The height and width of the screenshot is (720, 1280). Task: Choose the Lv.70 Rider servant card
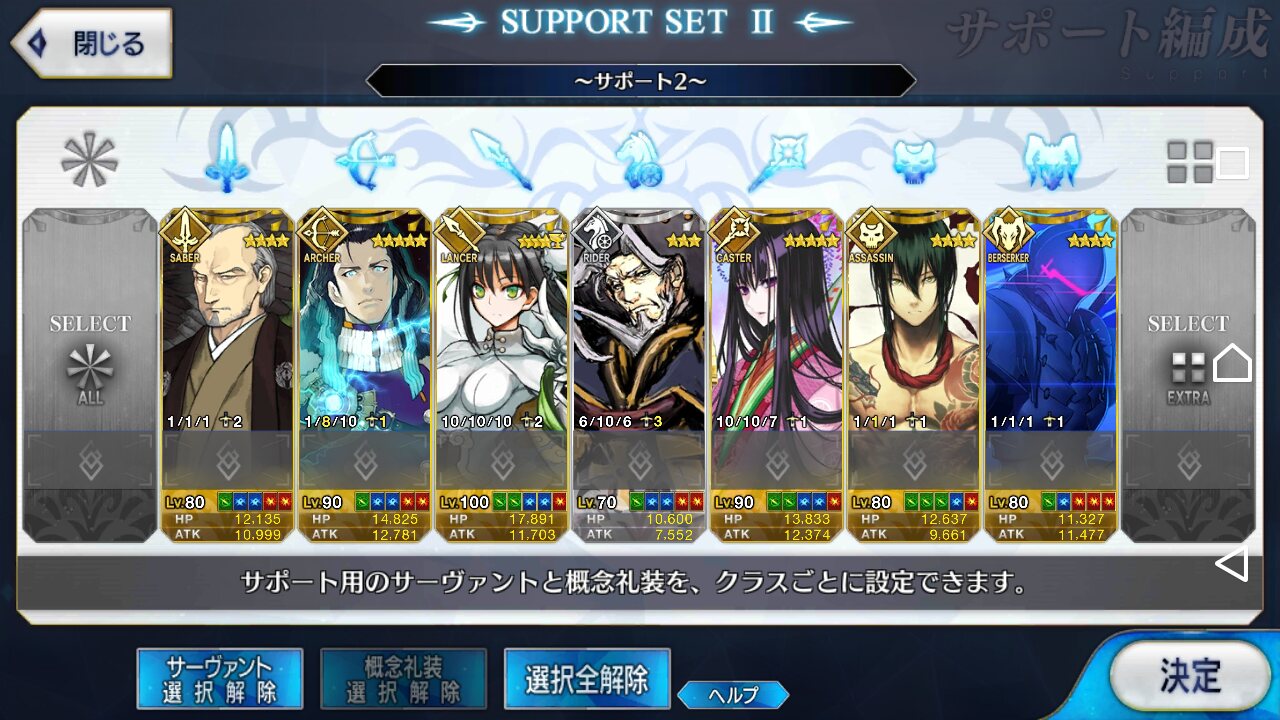(640, 376)
